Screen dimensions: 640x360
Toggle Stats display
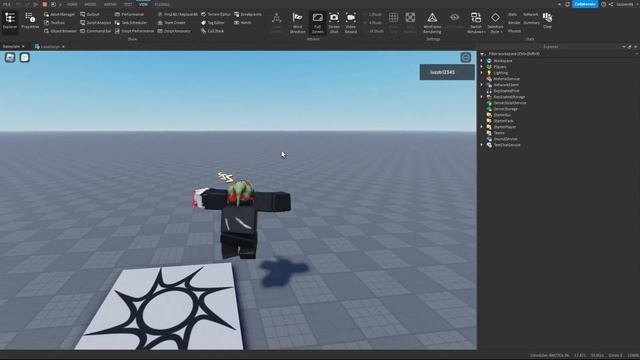click(512, 14)
